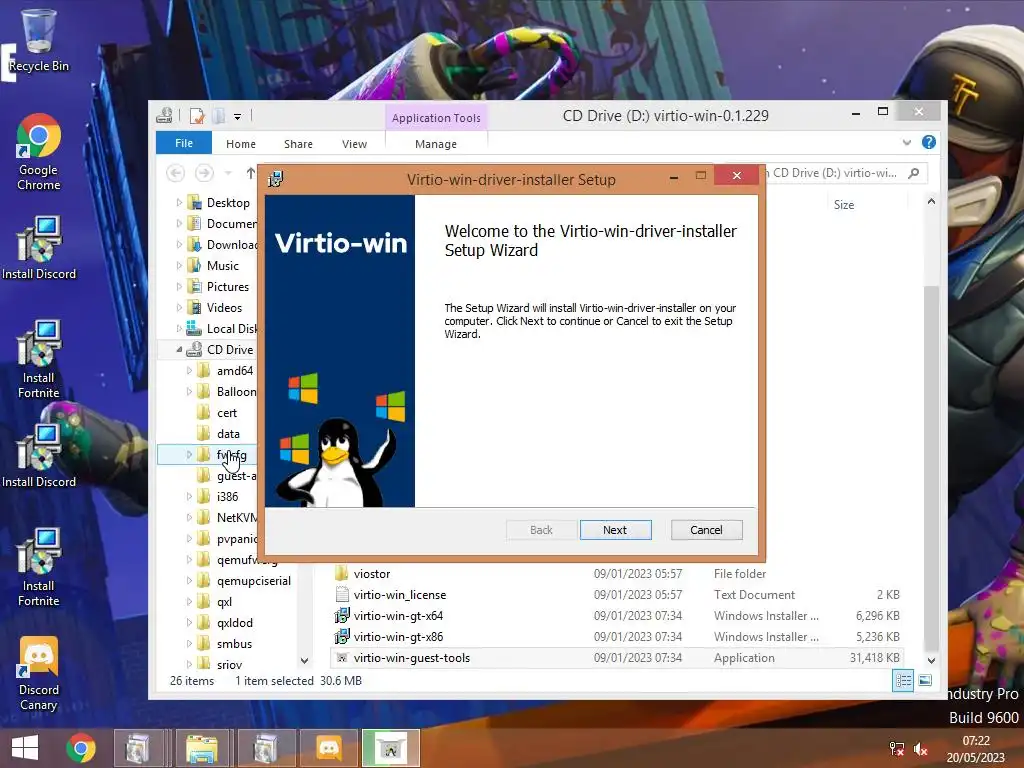
Task: Select the data folder in tree
Action: 228,434
